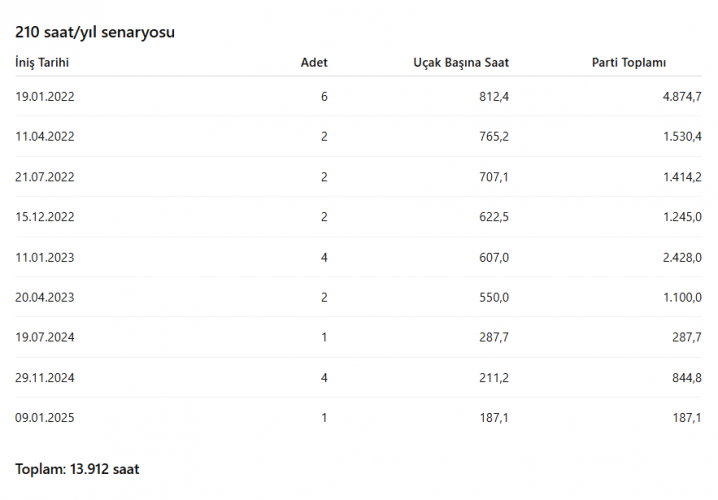Select the 09.01.2025 date cell
Image resolution: width=718 pixels, height=500 pixels.
click(x=44, y=418)
